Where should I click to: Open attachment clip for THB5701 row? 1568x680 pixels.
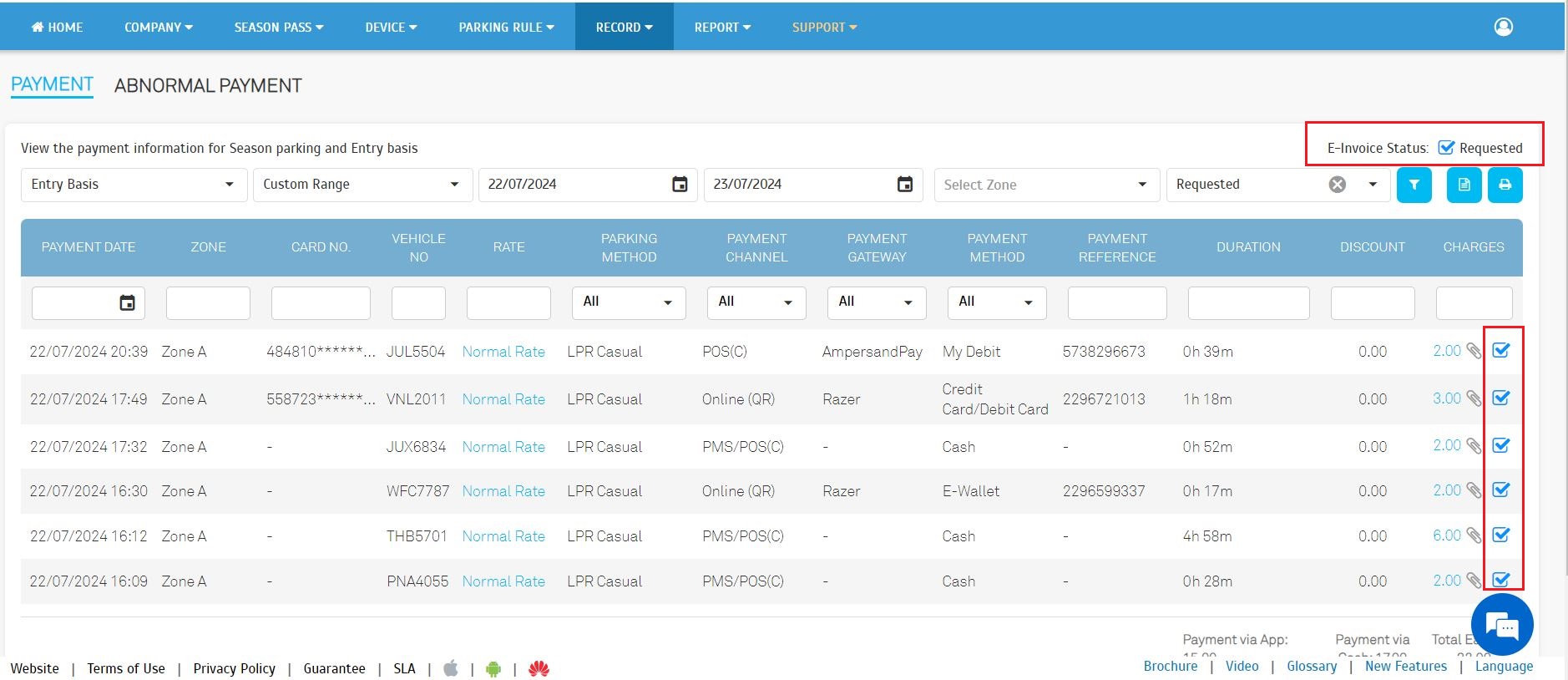pyautogui.click(x=1474, y=536)
